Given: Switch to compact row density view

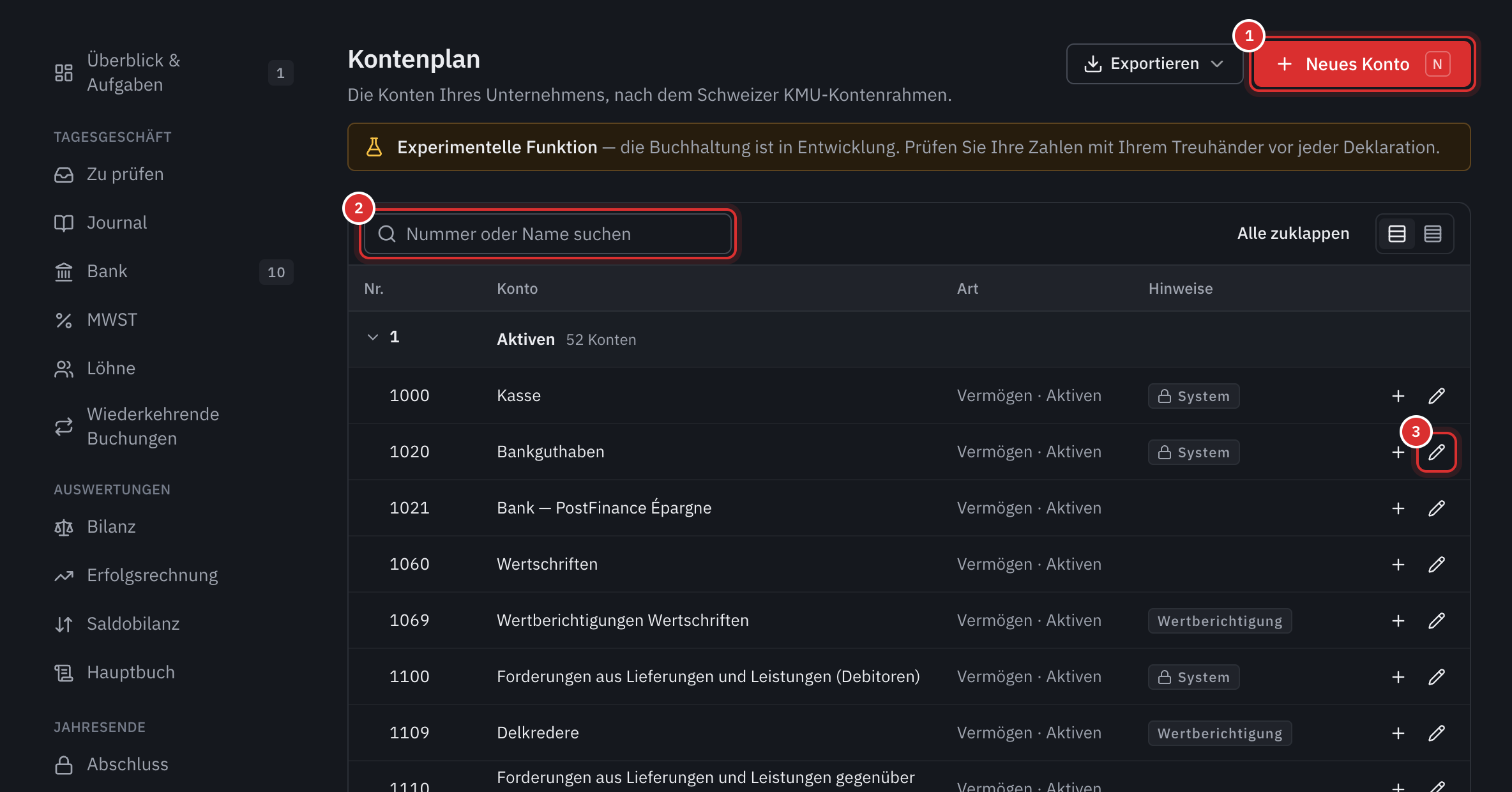Looking at the screenshot, I should (1433, 234).
